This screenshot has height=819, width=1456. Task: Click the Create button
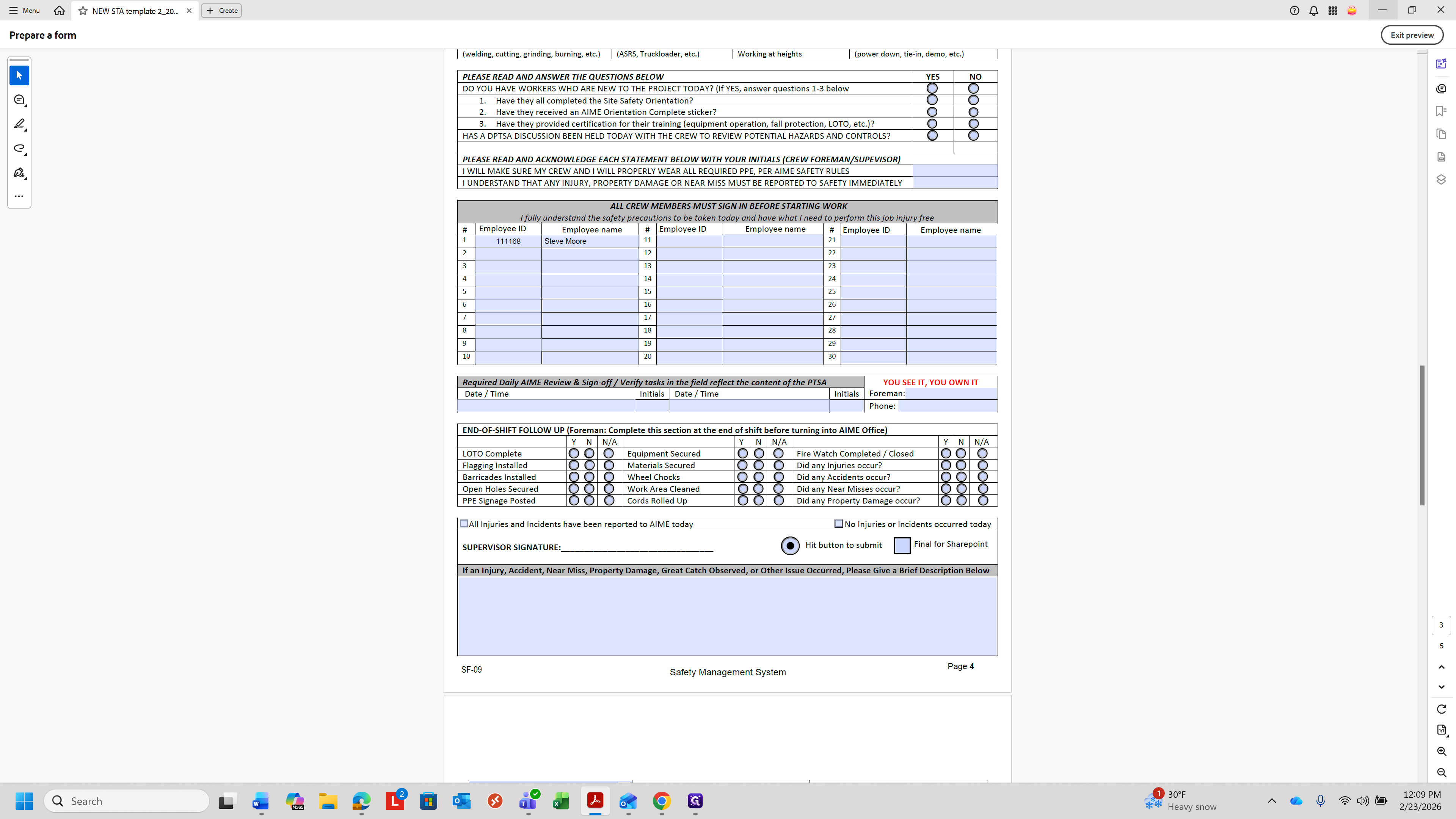(221, 10)
